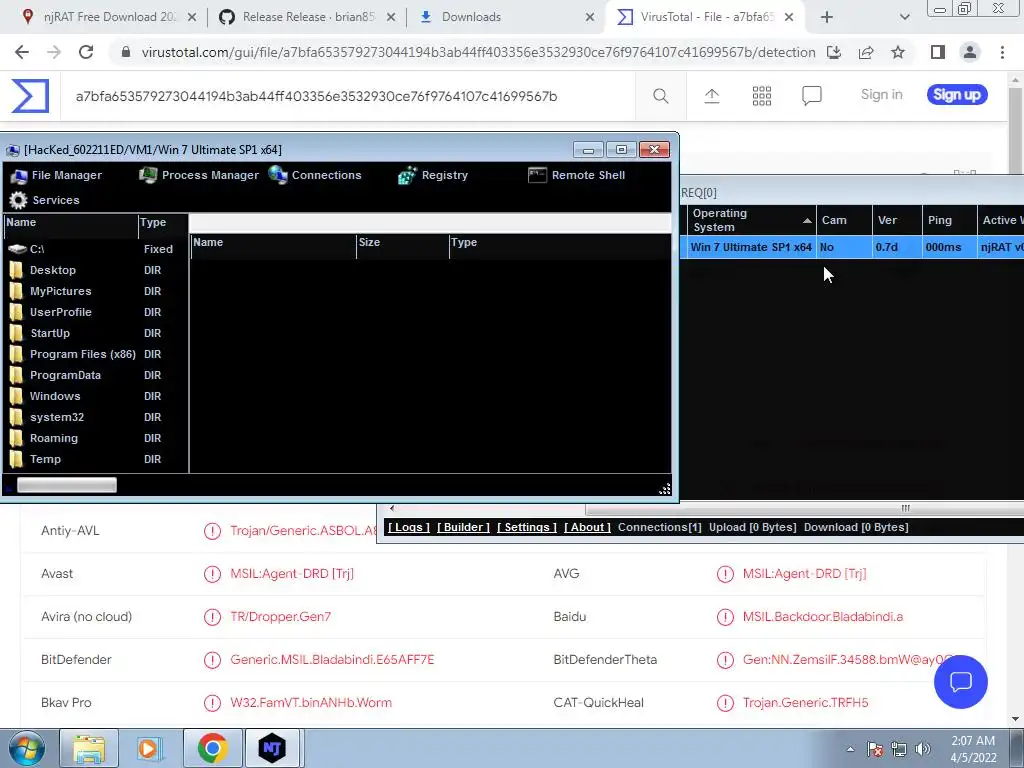Switch to the Release Release GitHub tab
This screenshot has height=768, width=1024.
click(308, 17)
